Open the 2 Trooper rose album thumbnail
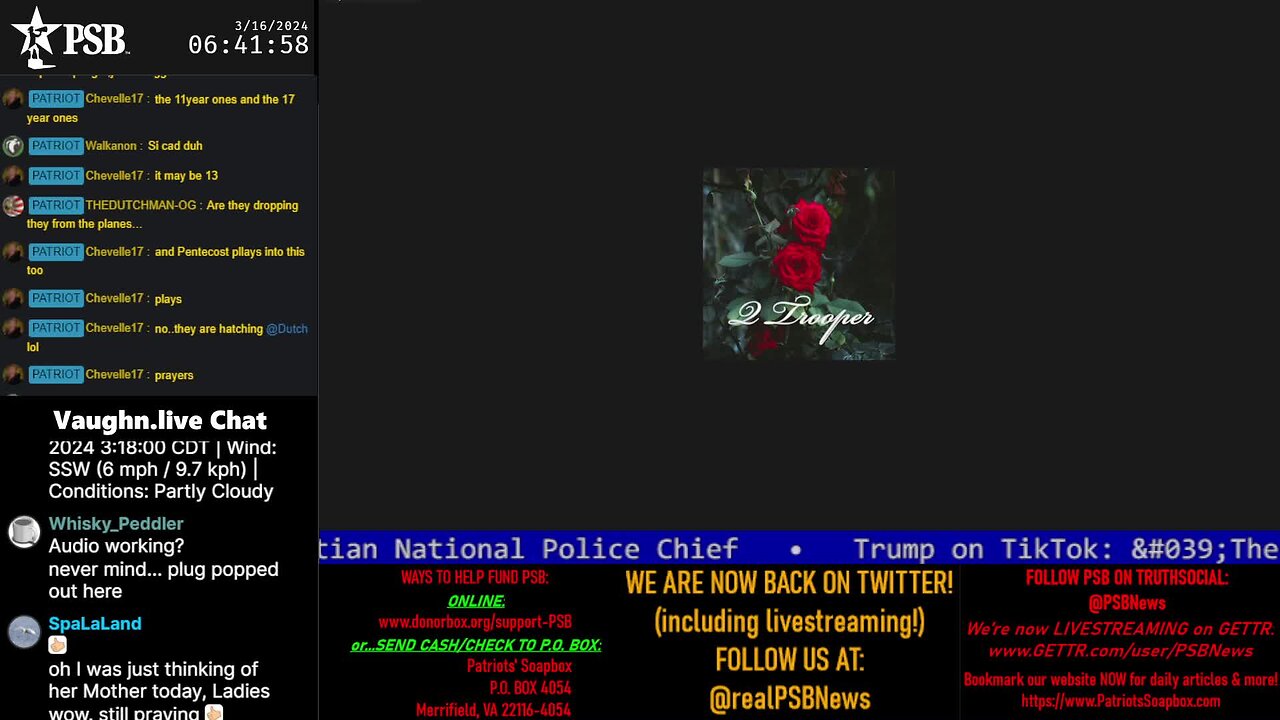The height and width of the screenshot is (720, 1280). tap(798, 264)
